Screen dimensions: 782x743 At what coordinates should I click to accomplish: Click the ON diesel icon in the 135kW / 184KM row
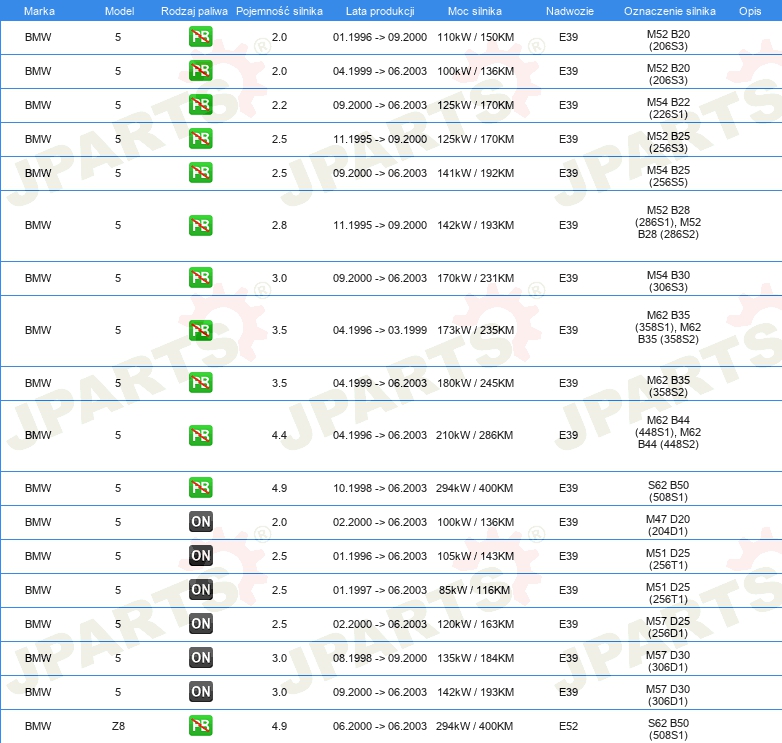coord(200,658)
